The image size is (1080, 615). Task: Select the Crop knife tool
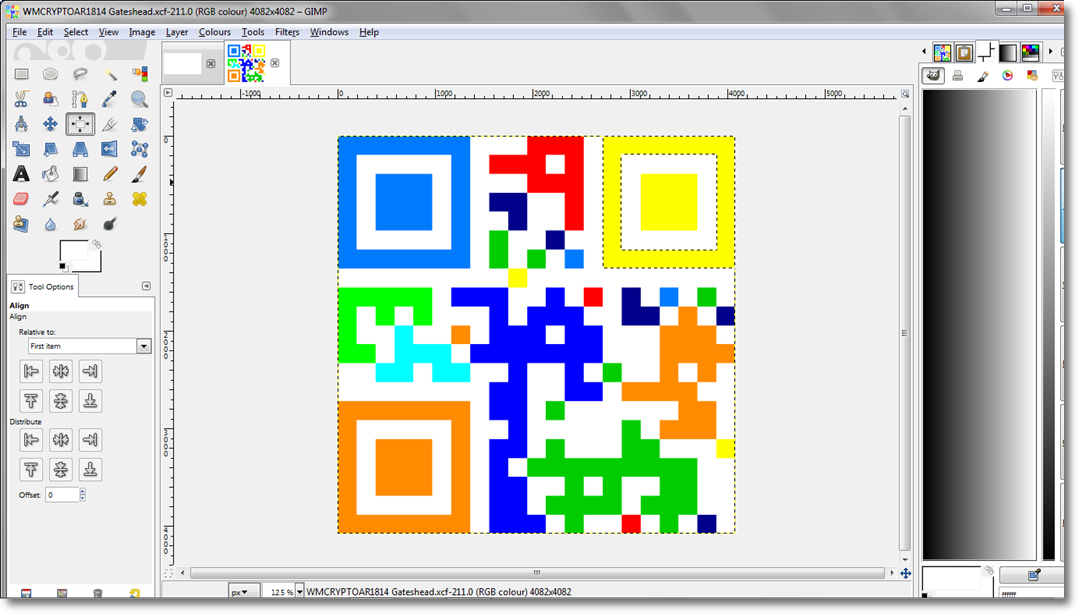point(110,124)
